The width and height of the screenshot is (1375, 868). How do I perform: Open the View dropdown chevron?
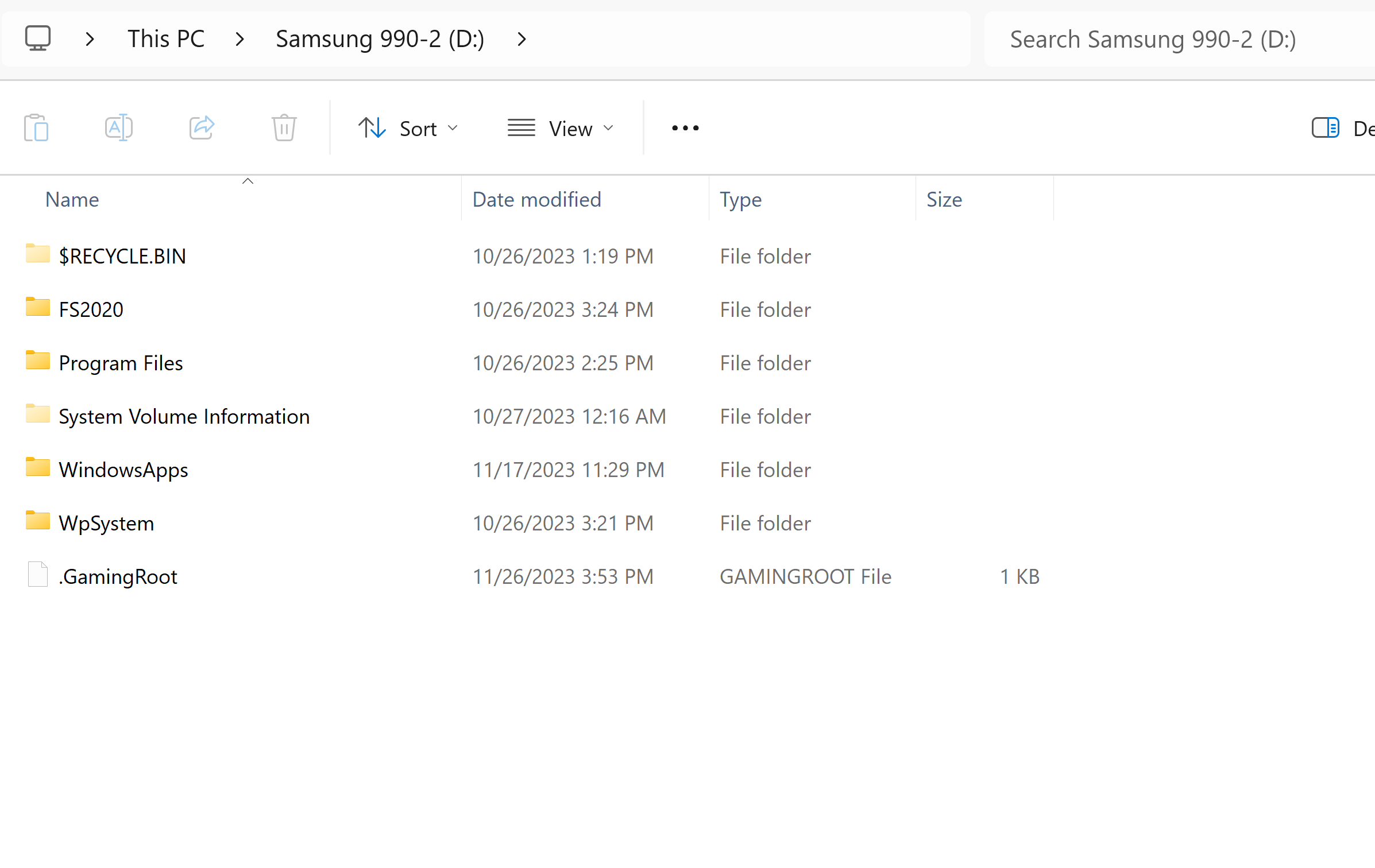tap(608, 127)
